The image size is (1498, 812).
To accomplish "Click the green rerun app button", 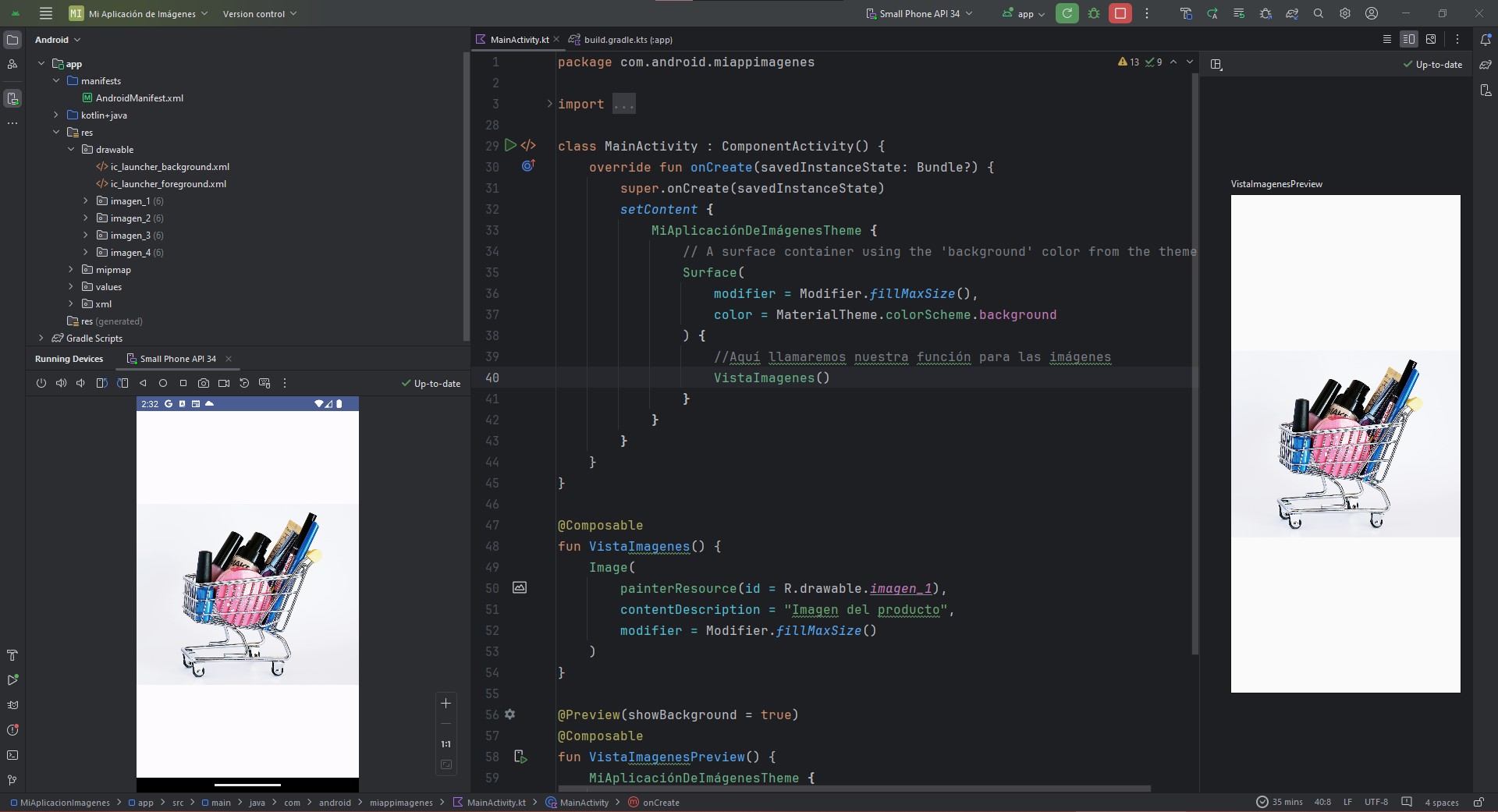I will pos(1067,13).
